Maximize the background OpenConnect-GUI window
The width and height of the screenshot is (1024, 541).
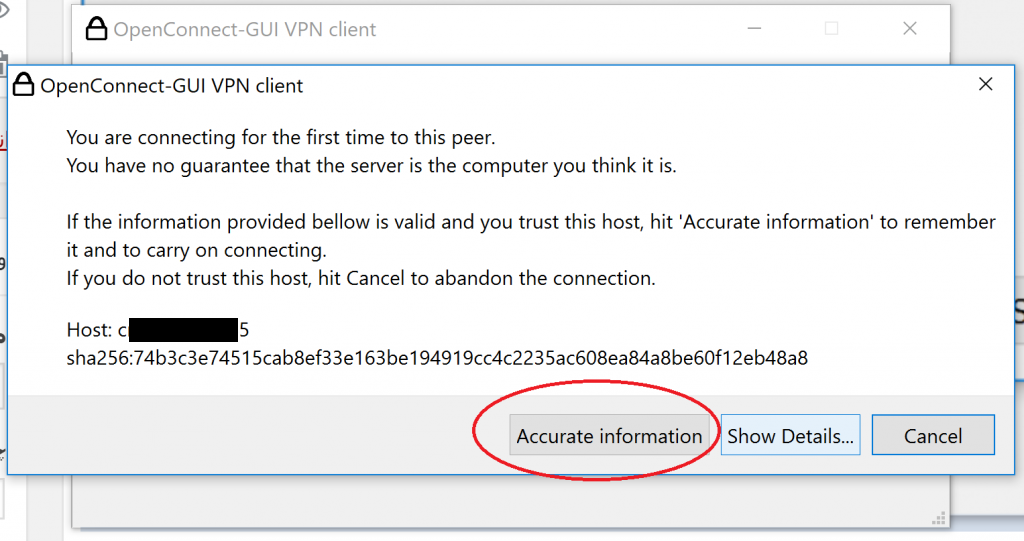[831, 30]
